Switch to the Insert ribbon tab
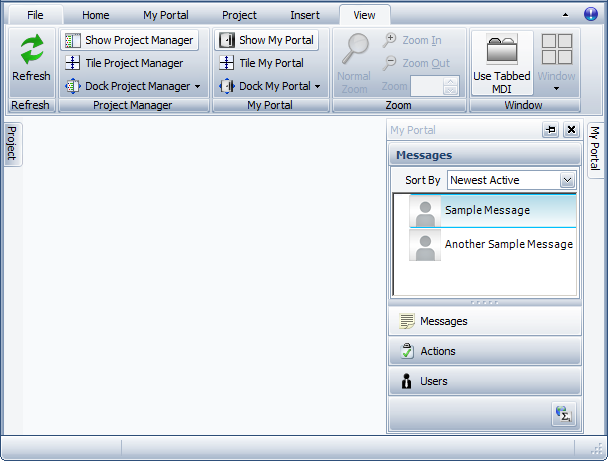Viewport: 608px width, 461px height. (x=305, y=15)
